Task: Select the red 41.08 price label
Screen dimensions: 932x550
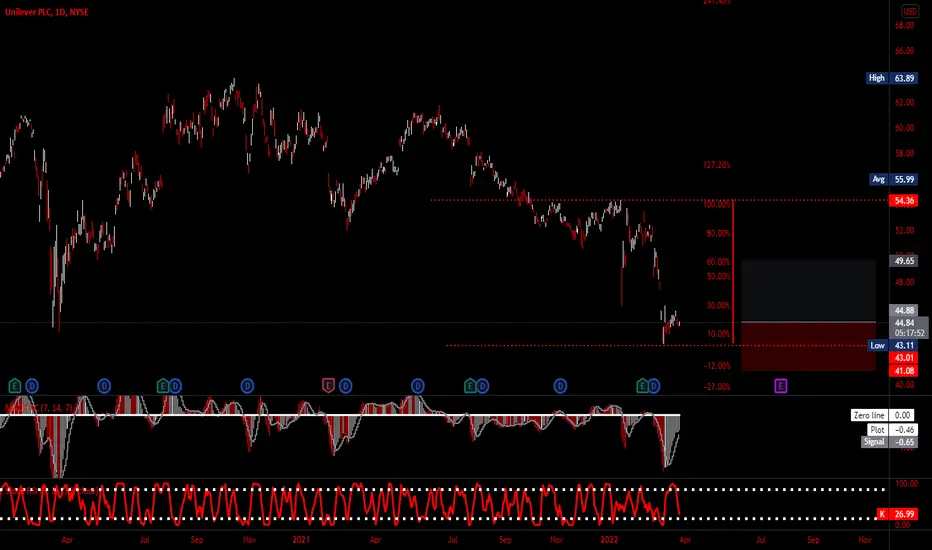Action: click(x=904, y=370)
